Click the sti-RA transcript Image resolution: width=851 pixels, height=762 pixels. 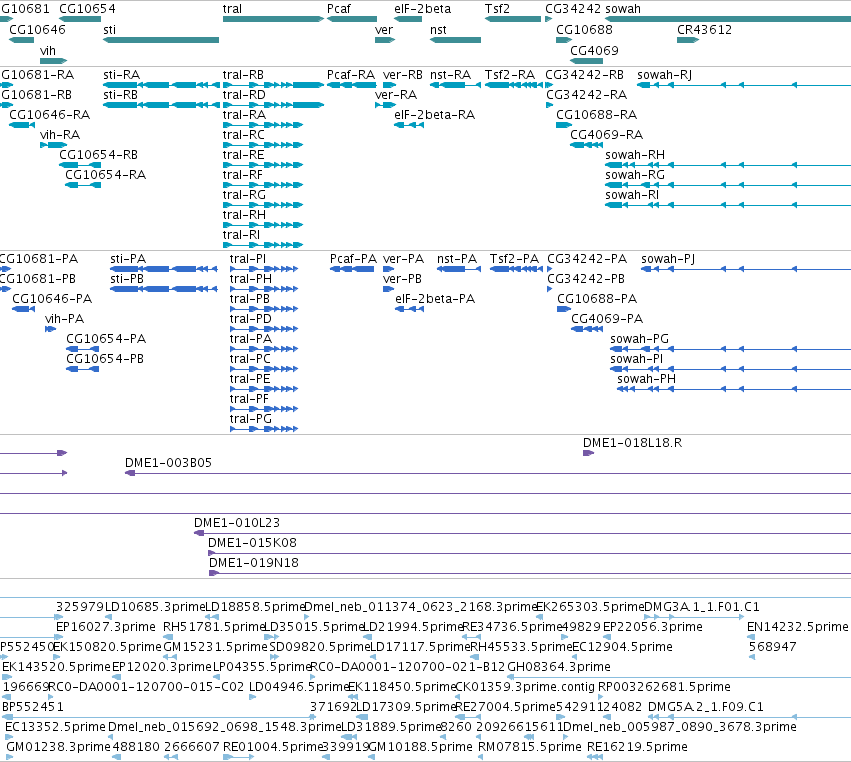pyautogui.click(x=161, y=85)
